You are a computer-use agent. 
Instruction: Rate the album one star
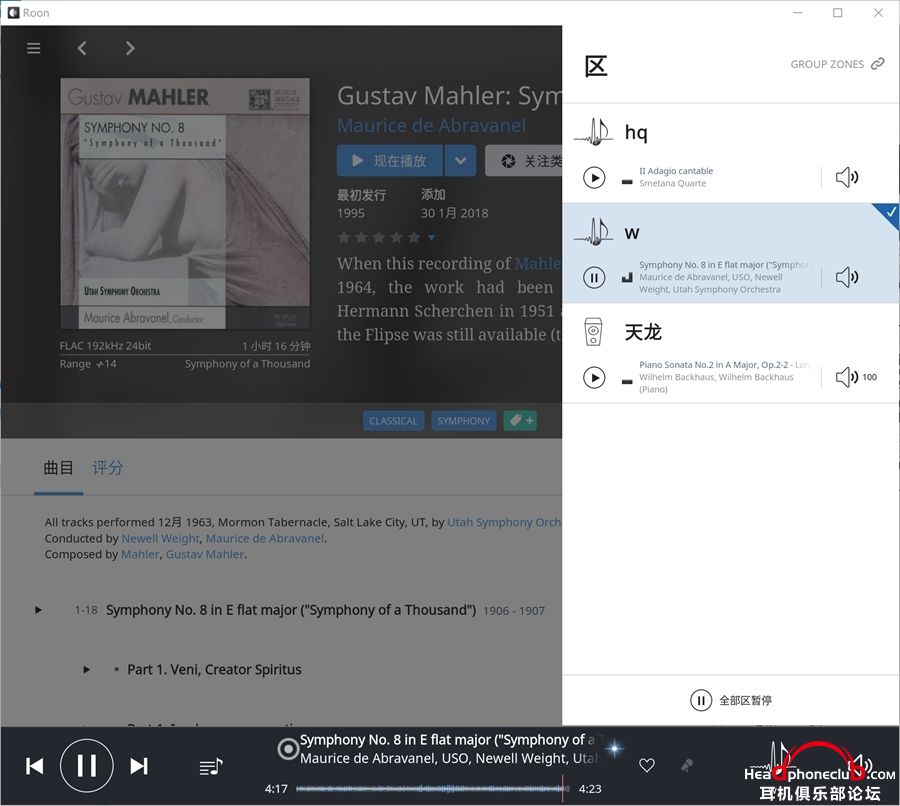click(344, 237)
